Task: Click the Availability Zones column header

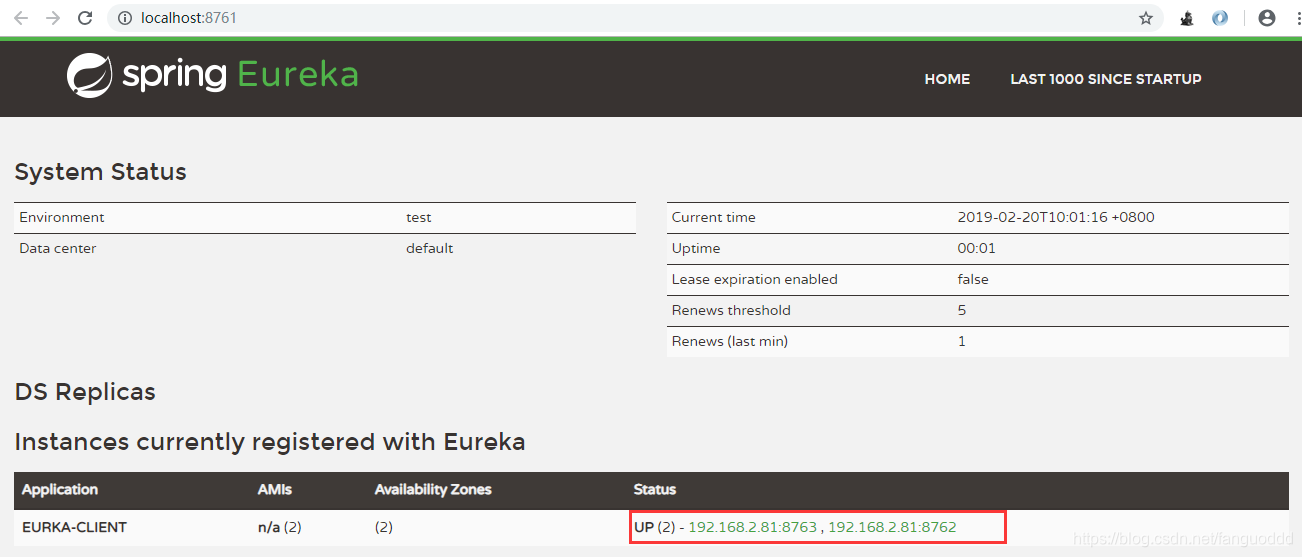Action: [x=433, y=490]
